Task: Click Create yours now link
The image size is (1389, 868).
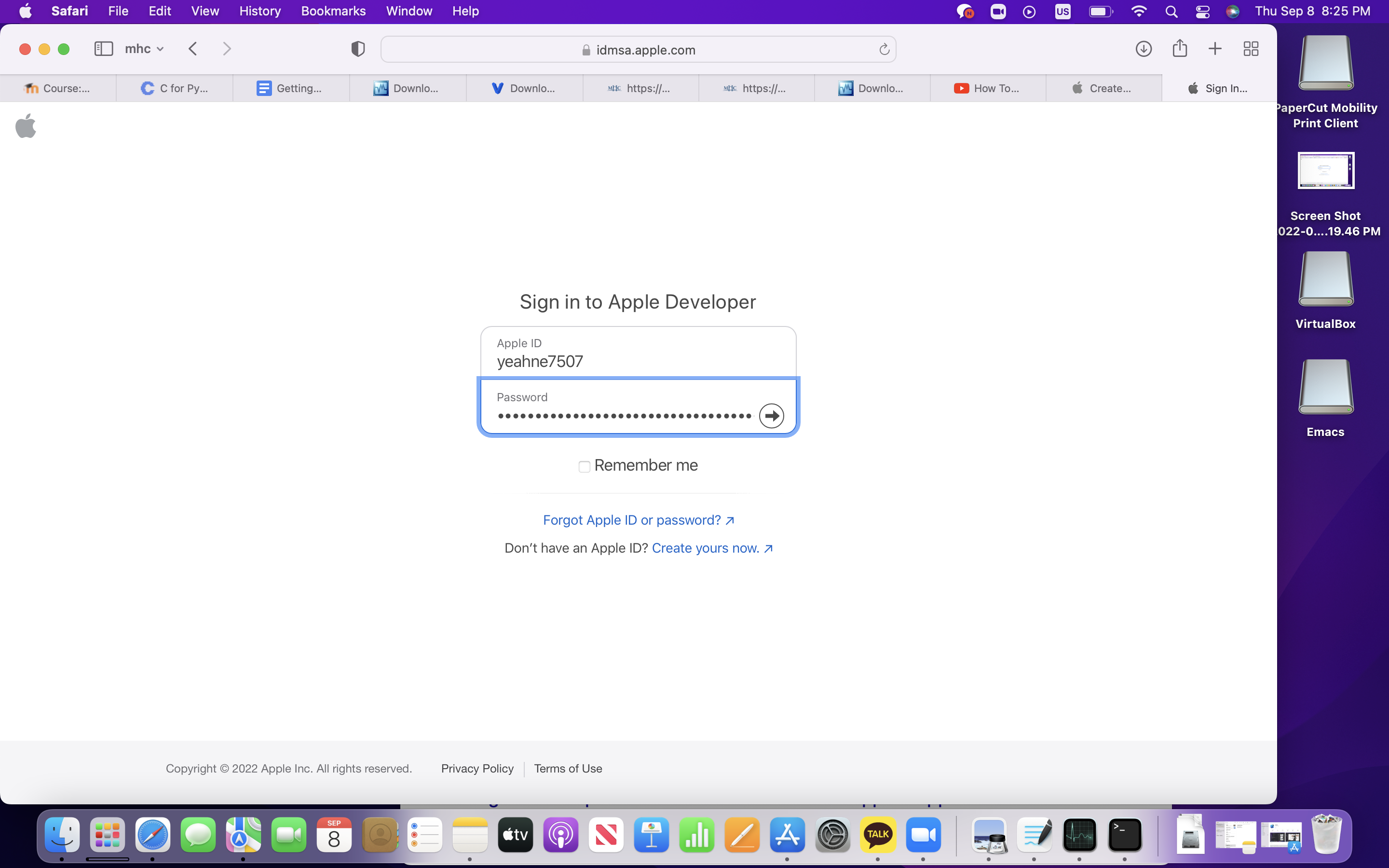Action: pos(712,548)
